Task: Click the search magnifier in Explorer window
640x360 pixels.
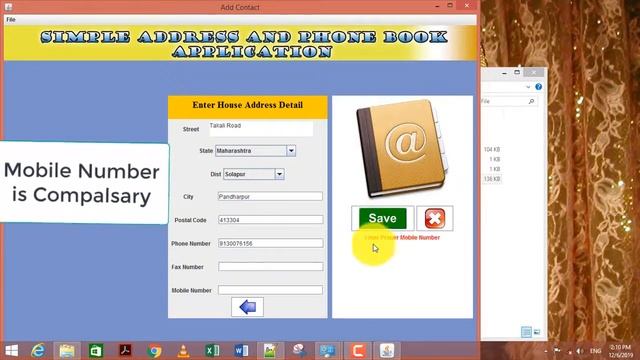Action: pos(531,101)
